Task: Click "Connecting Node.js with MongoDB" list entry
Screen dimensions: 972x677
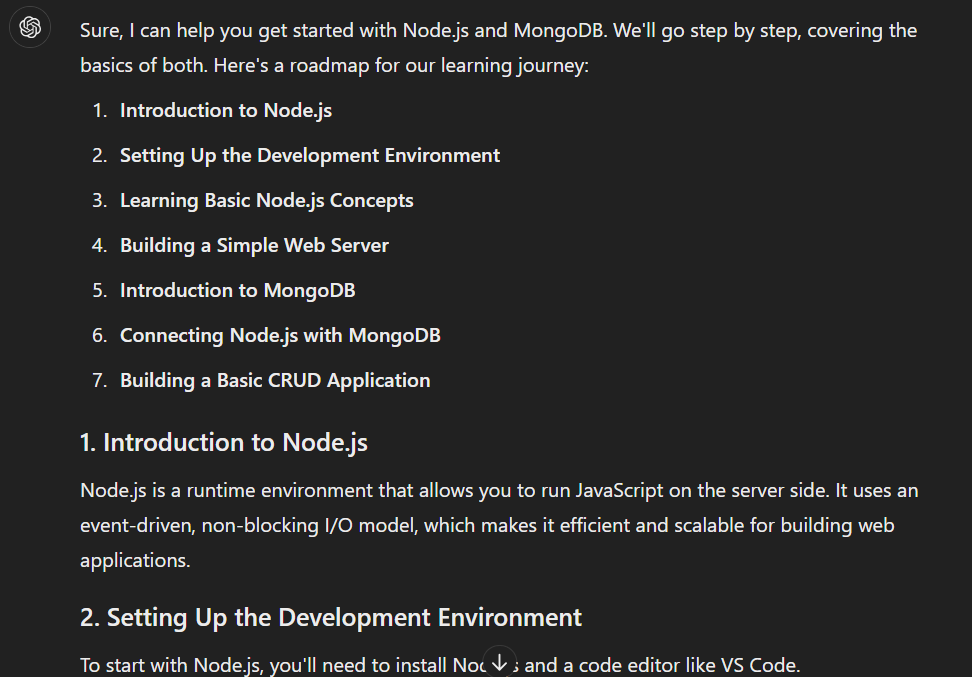Action: [x=280, y=336]
